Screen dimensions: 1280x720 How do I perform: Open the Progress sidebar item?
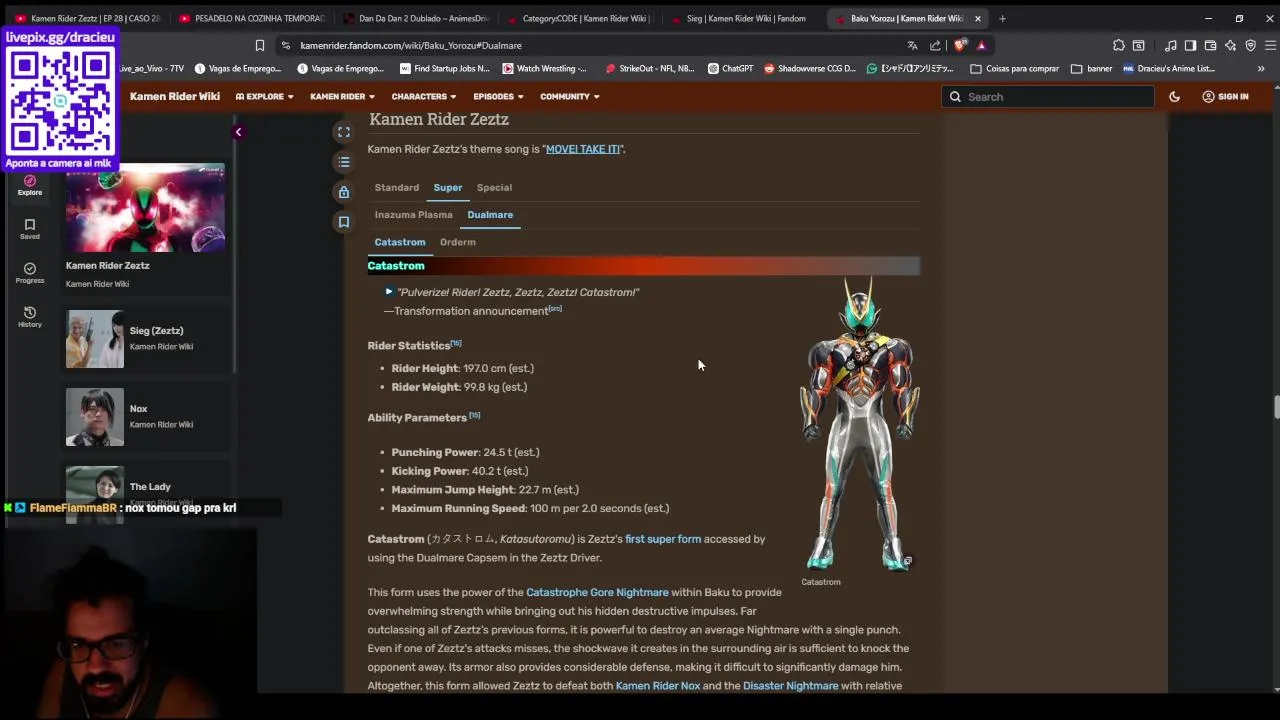30,273
